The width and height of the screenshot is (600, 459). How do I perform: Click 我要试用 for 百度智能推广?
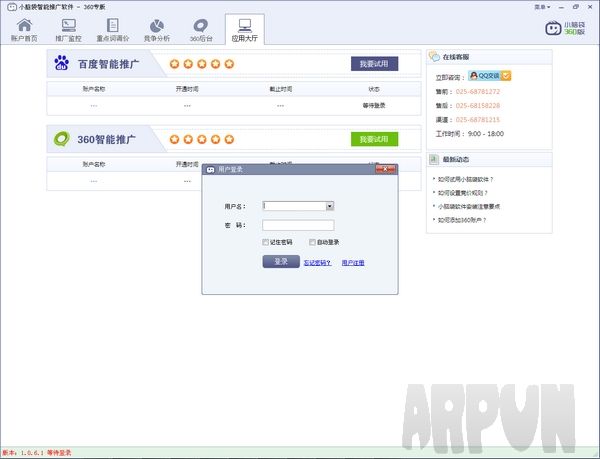coord(374,64)
